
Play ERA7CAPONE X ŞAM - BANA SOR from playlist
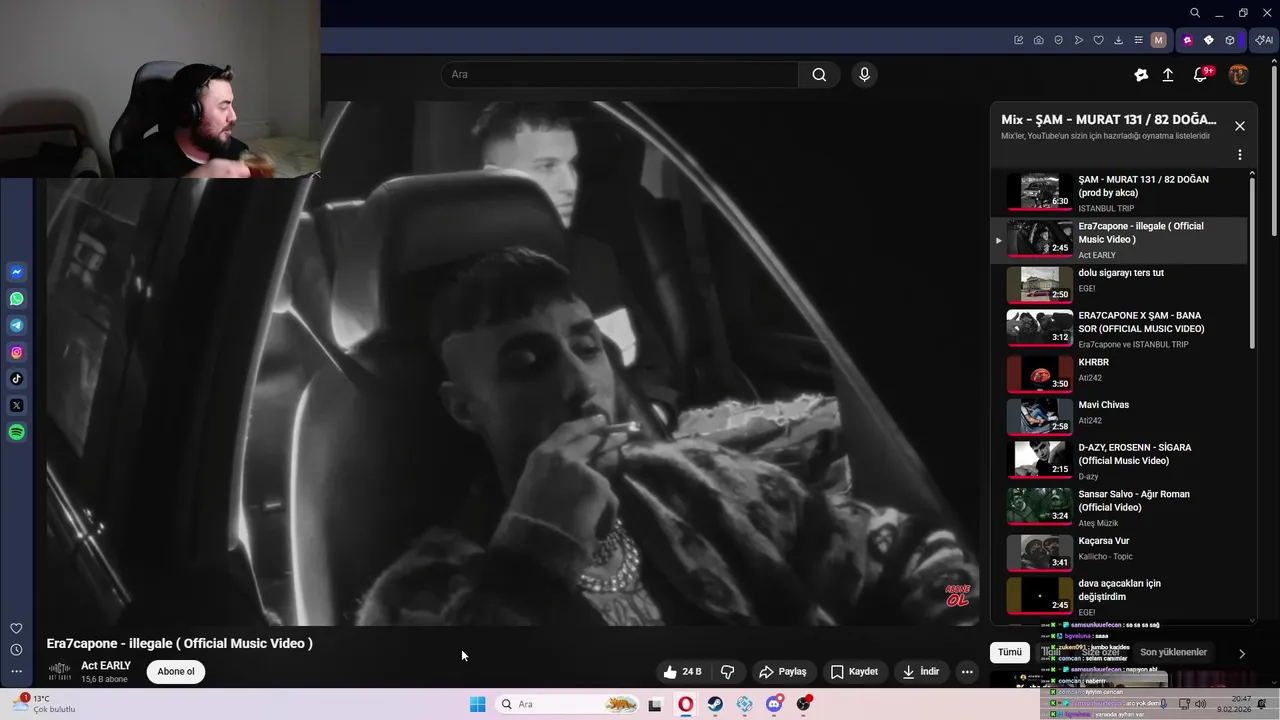coord(1118,328)
